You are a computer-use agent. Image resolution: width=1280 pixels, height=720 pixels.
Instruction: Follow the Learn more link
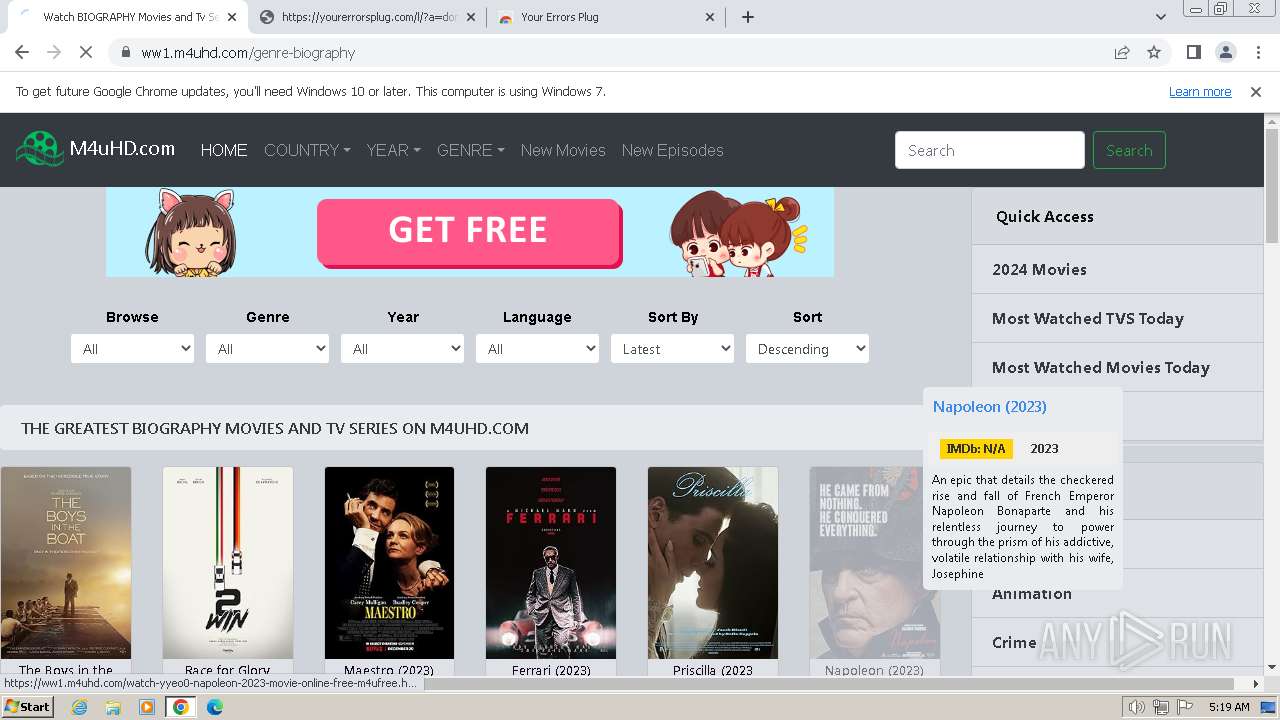(x=1200, y=91)
